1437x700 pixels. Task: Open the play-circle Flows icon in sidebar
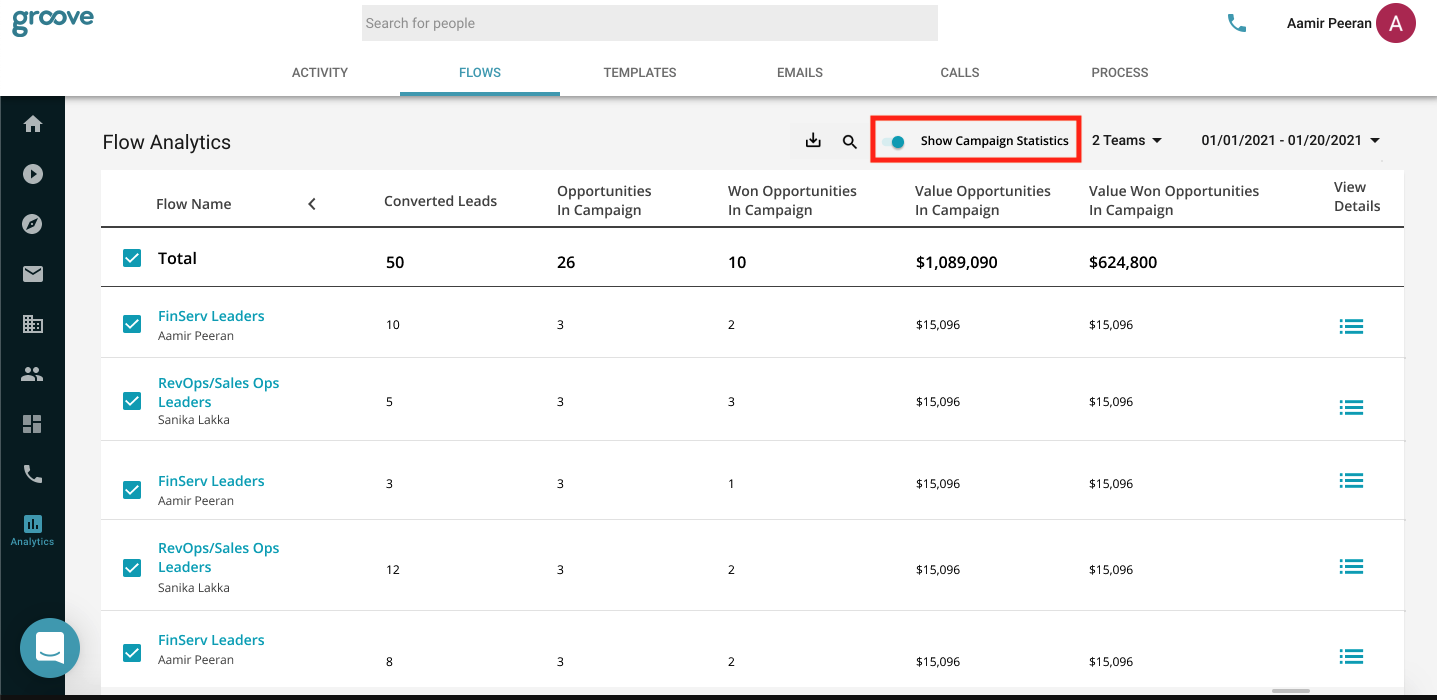pyautogui.click(x=33, y=174)
